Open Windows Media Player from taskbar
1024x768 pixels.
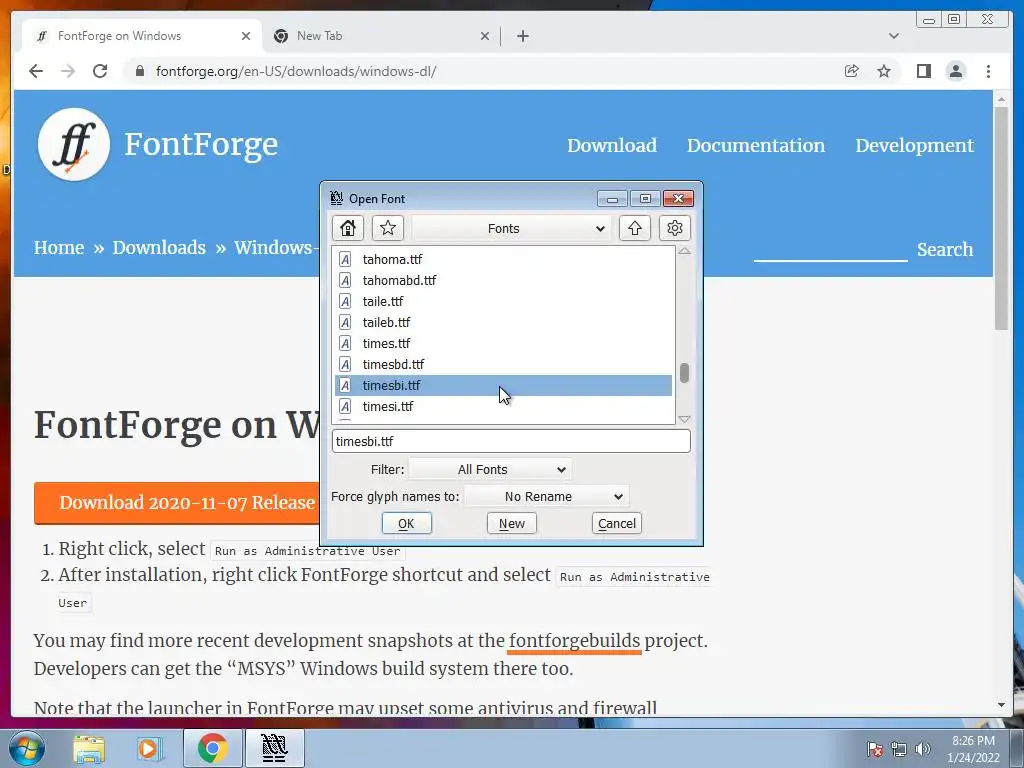pyautogui.click(x=149, y=748)
